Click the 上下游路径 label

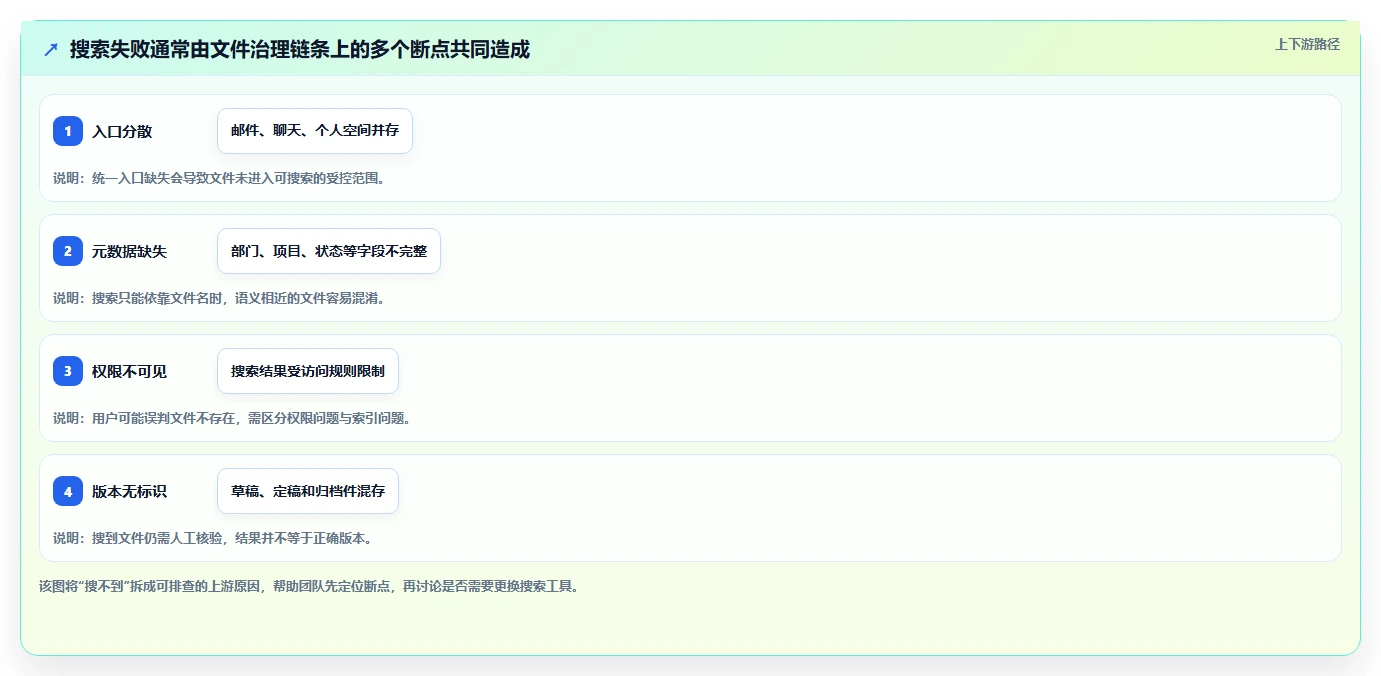[1307, 44]
